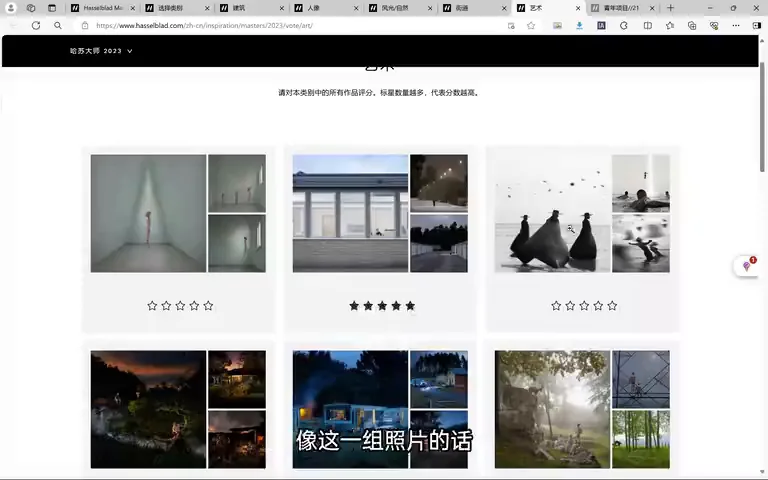Open the split screen icon
768x480 pixels.
click(x=648, y=25)
